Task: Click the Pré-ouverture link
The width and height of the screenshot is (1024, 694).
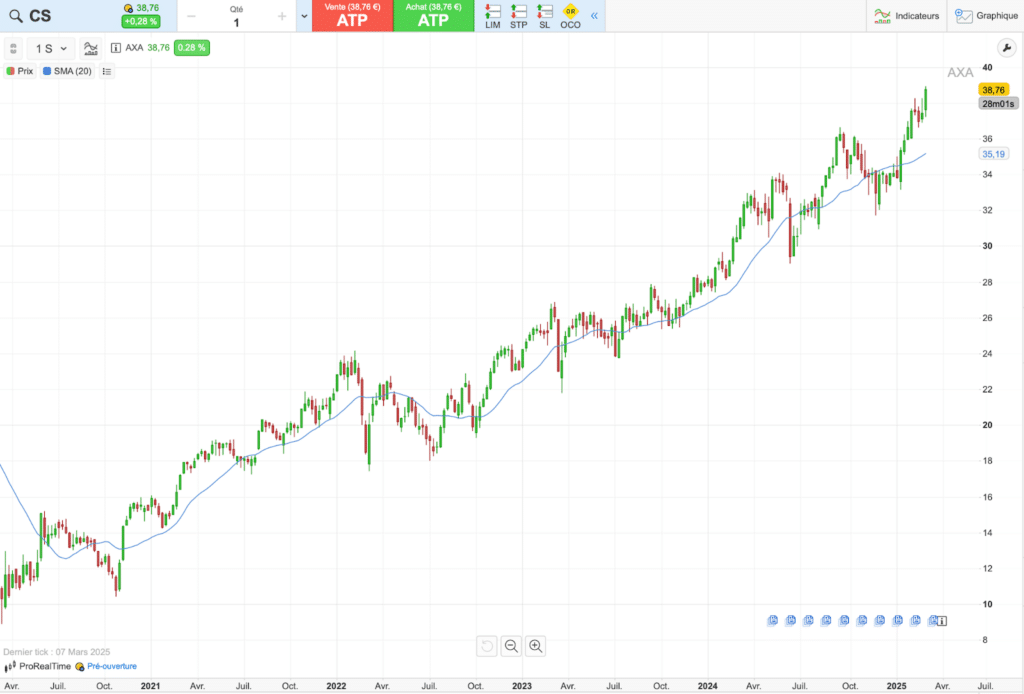Action: tap(112, 667)
